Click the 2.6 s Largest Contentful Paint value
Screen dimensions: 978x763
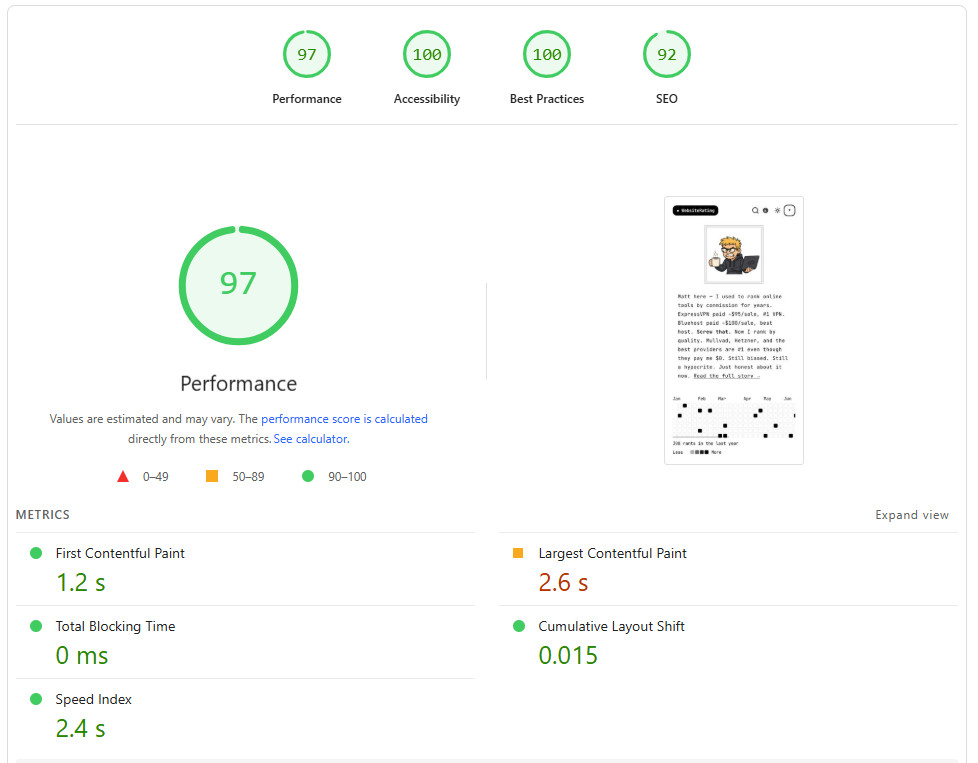[x=563, y=583]
